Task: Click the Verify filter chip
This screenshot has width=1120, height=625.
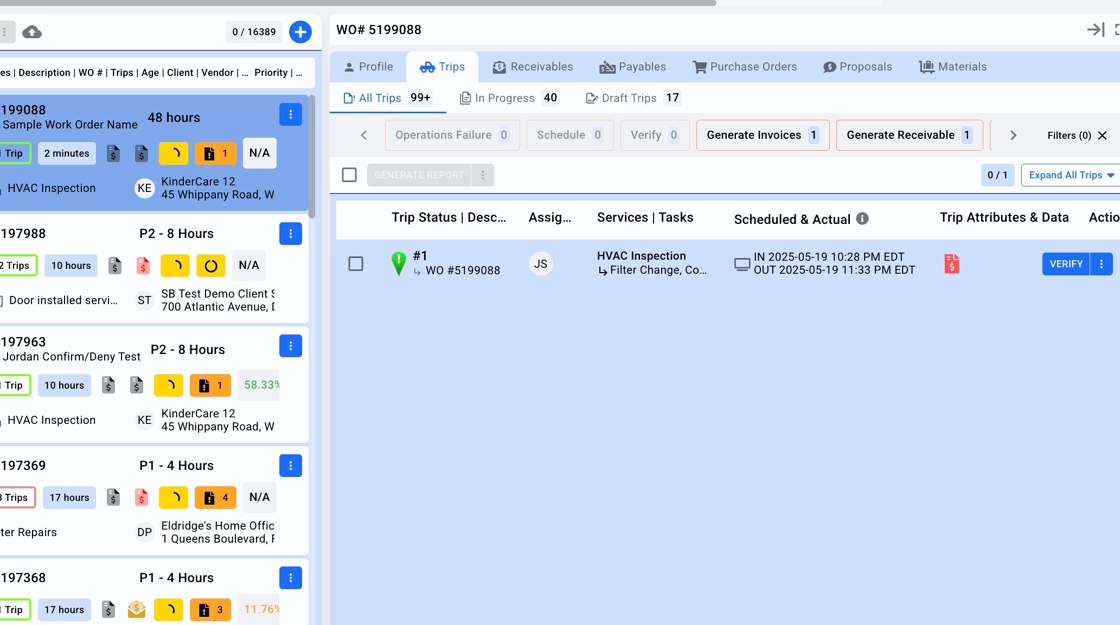Action: click(654, 135)
